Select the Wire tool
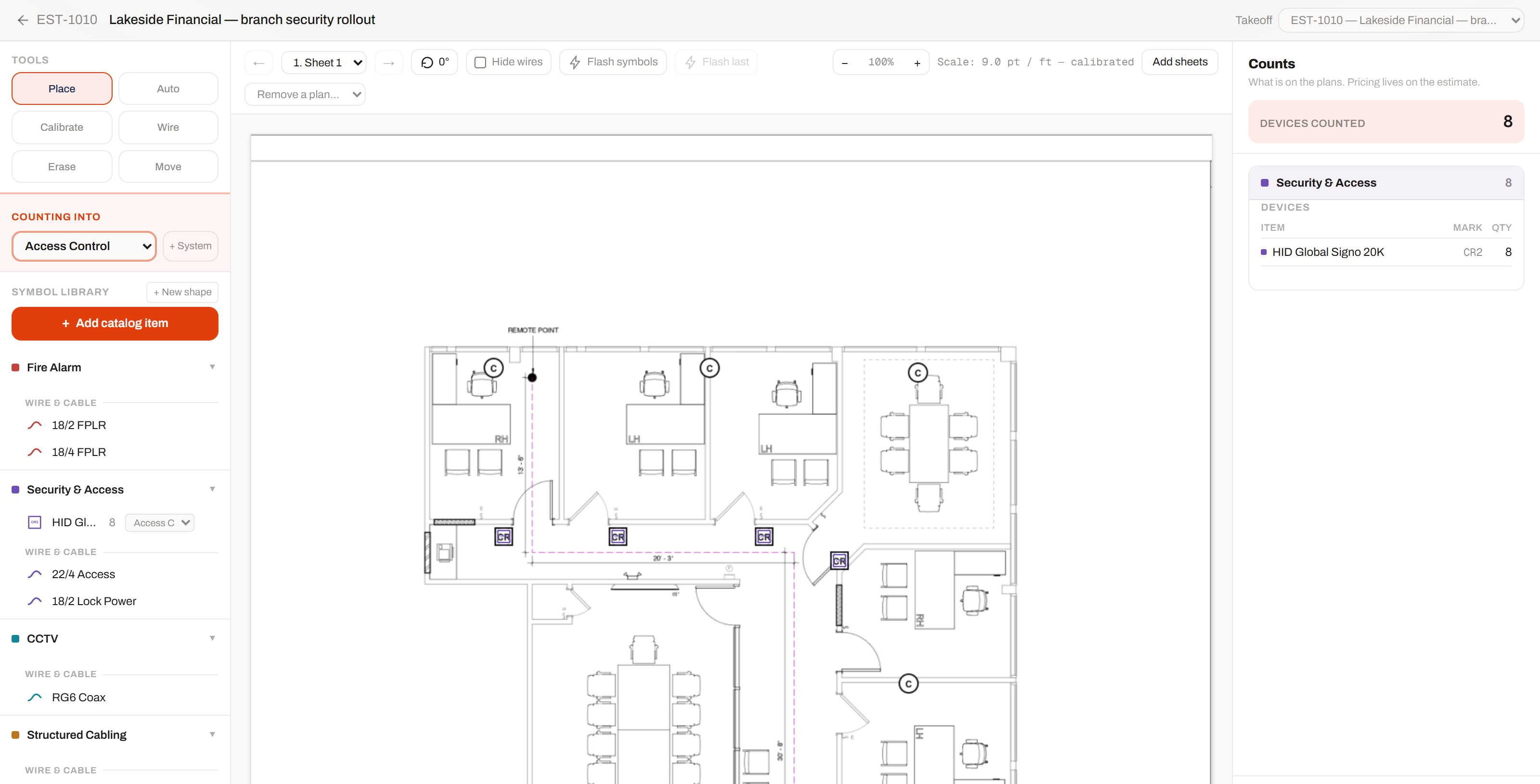This screenshot has height=784, width=1540. [168, 127]
